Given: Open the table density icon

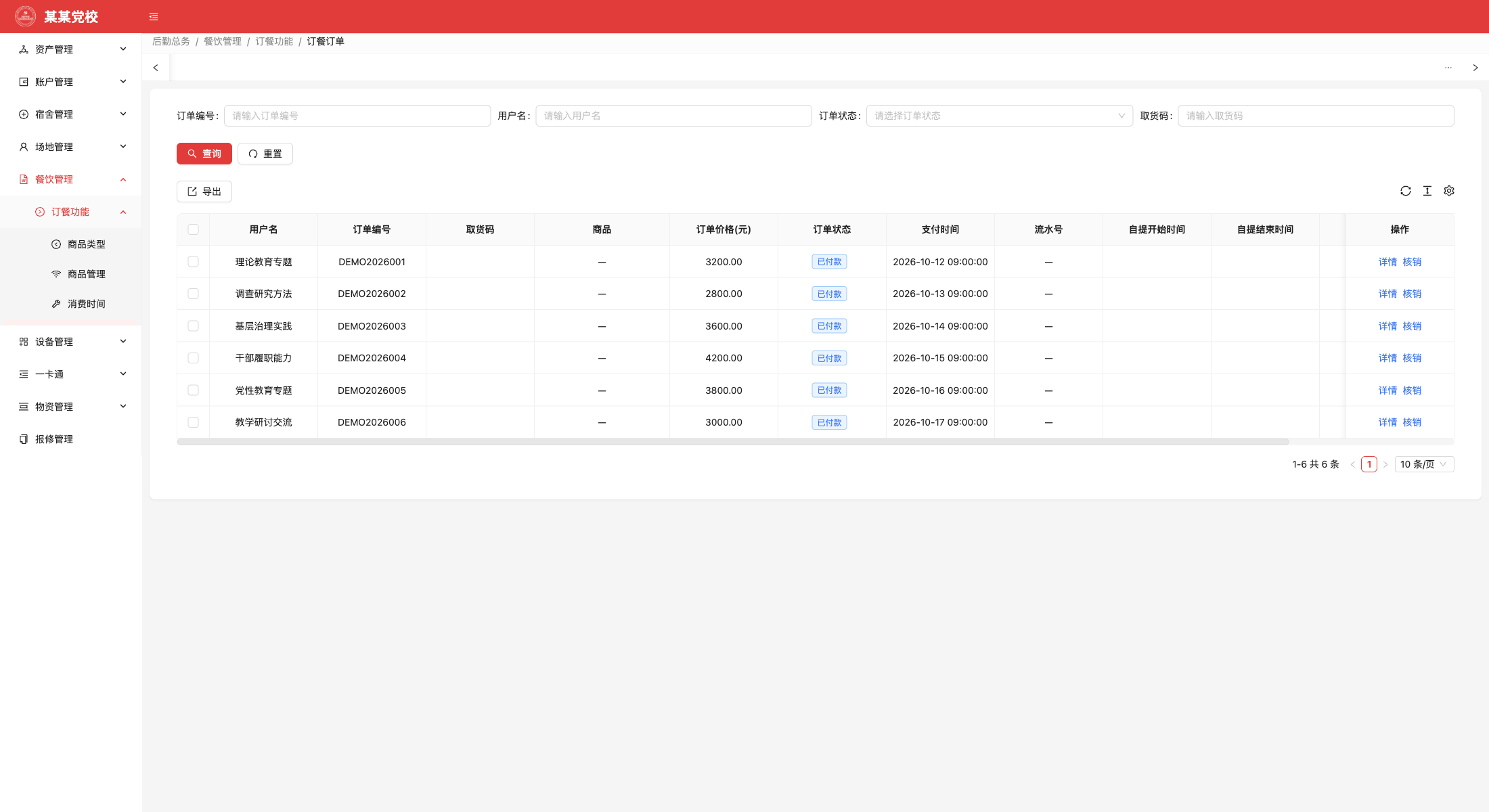Looking at the screenshot, I should (x=1427, y=191).
